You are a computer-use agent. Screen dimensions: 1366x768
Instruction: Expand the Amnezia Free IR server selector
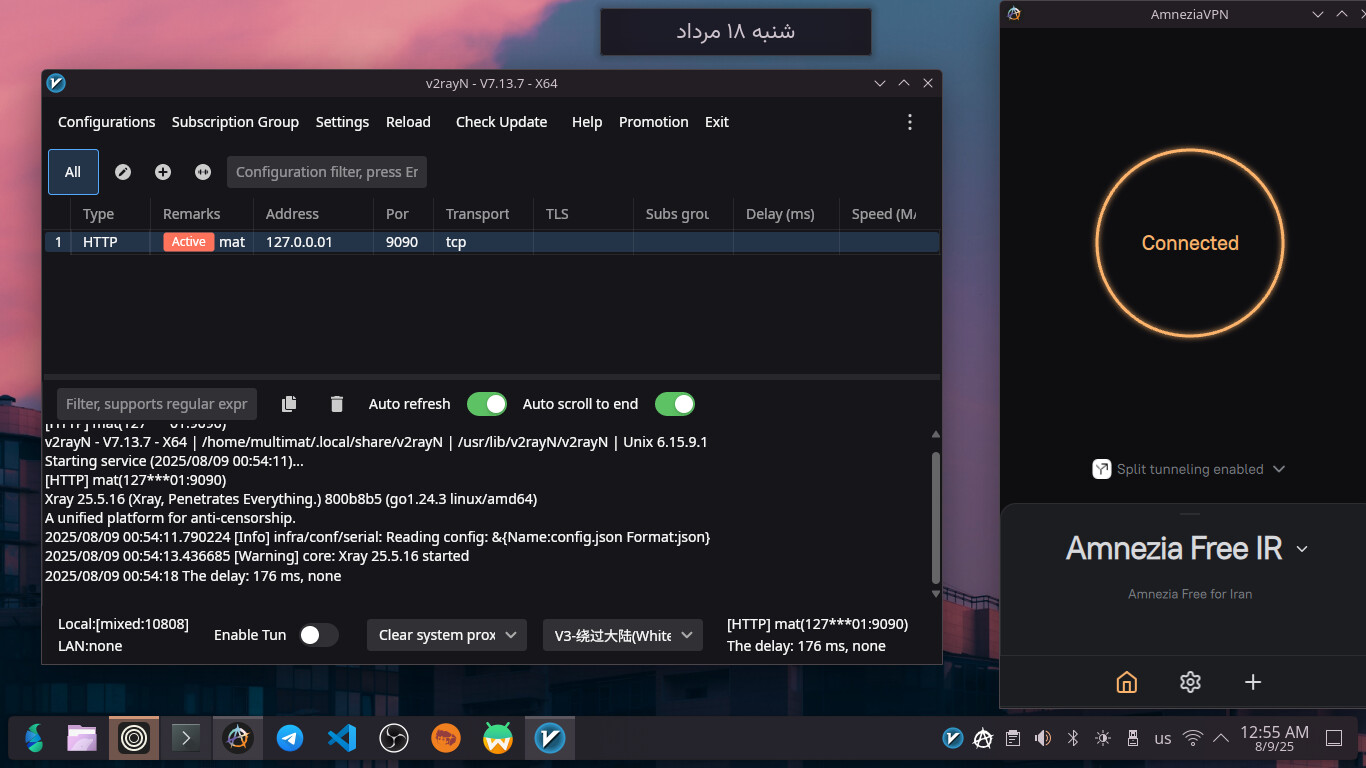pyautogui.click(x=1302, y=549)
